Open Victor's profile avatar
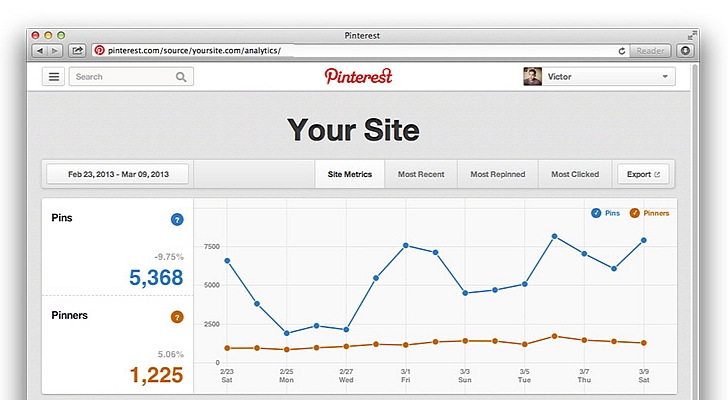This screenshot has height=400, width=728. coord(533,77)
